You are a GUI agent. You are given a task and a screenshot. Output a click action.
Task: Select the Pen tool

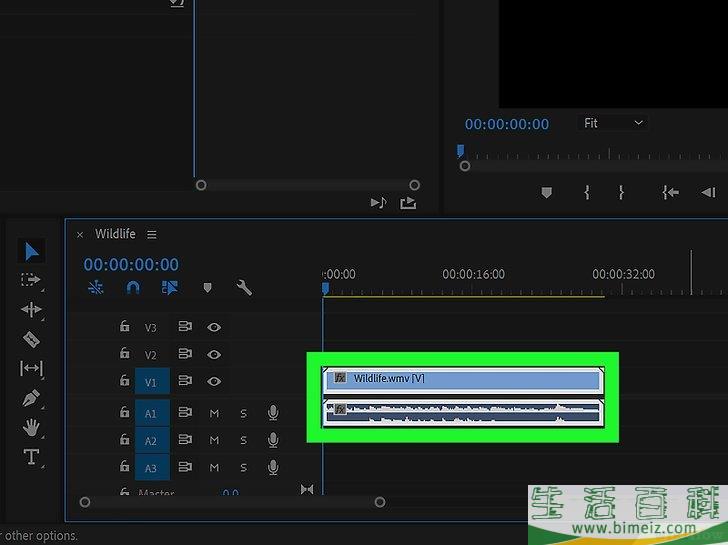click(x=31, y=398)
